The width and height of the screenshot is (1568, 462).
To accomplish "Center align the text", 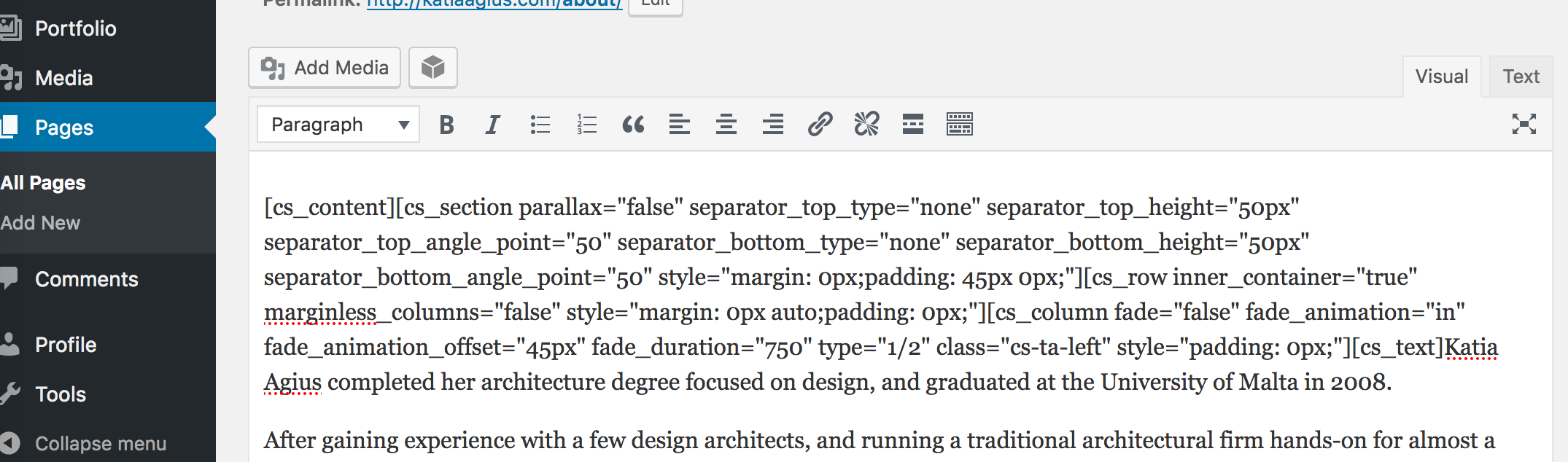I will point(726,125).
